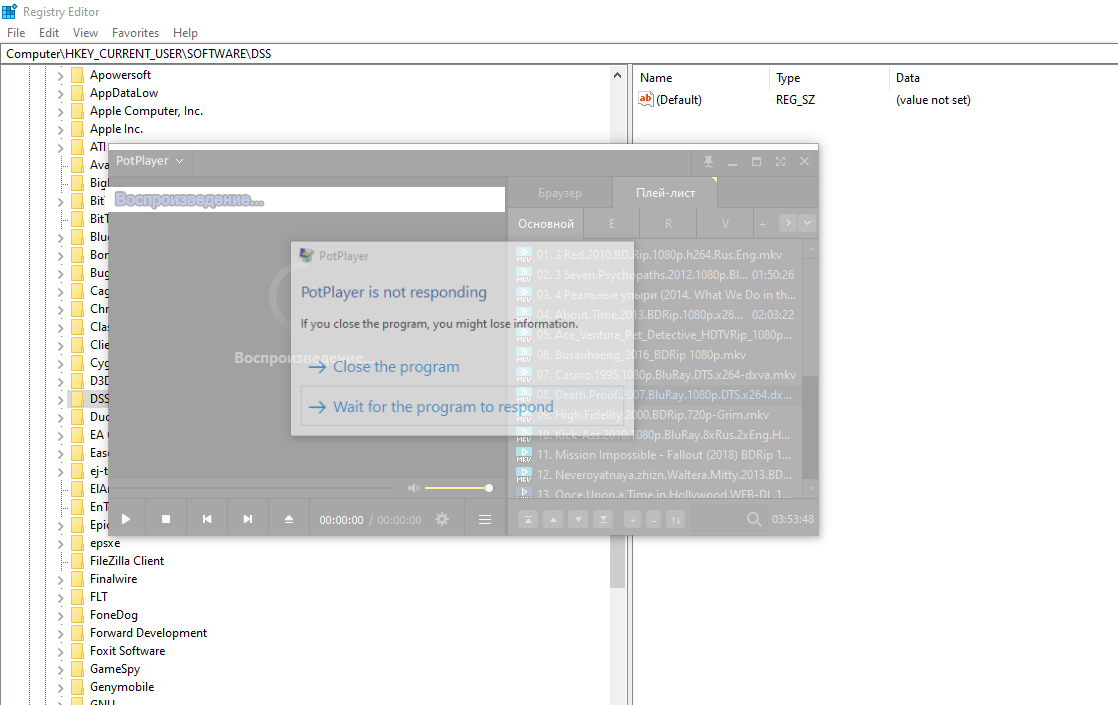Move selected playlist item down
Image resolution: width=1118 pixels, height=705 pixels.
coord(578,520)
